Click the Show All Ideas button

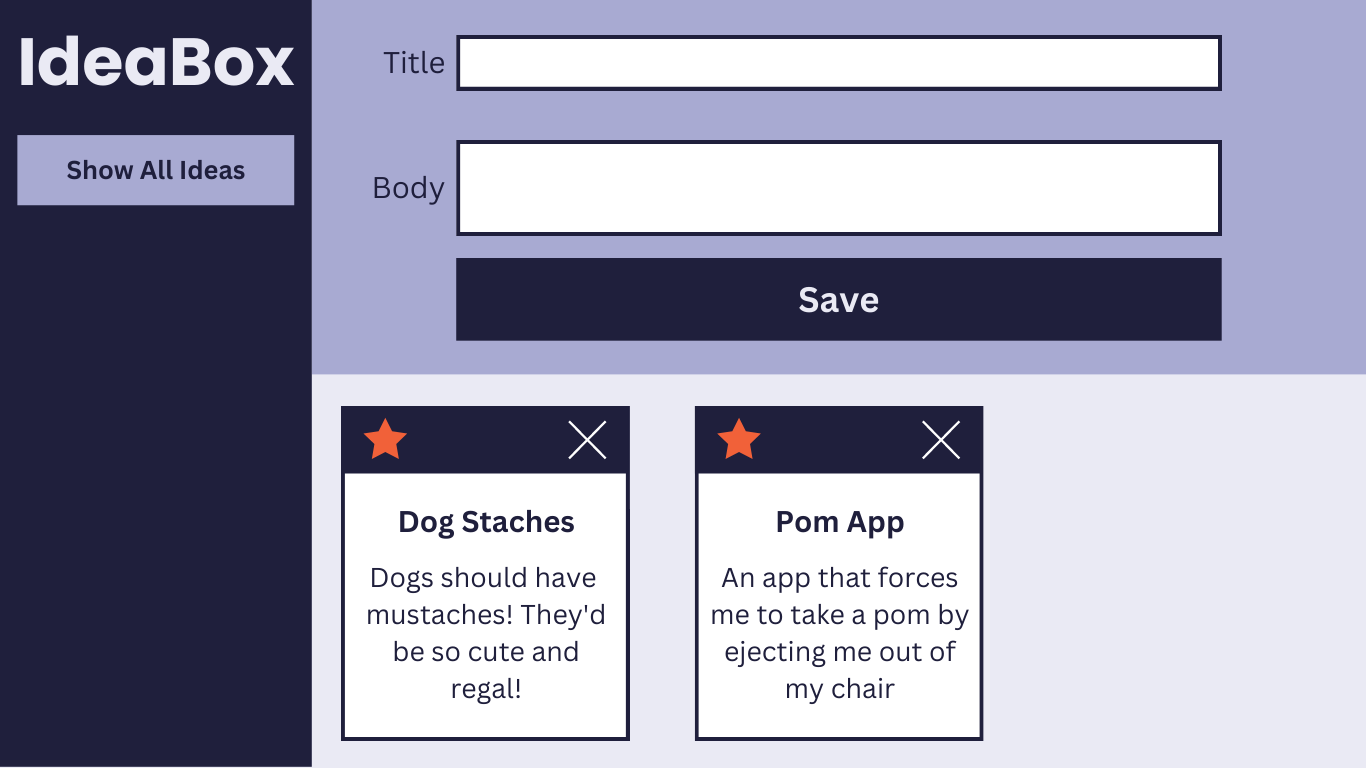coord(156,170)
